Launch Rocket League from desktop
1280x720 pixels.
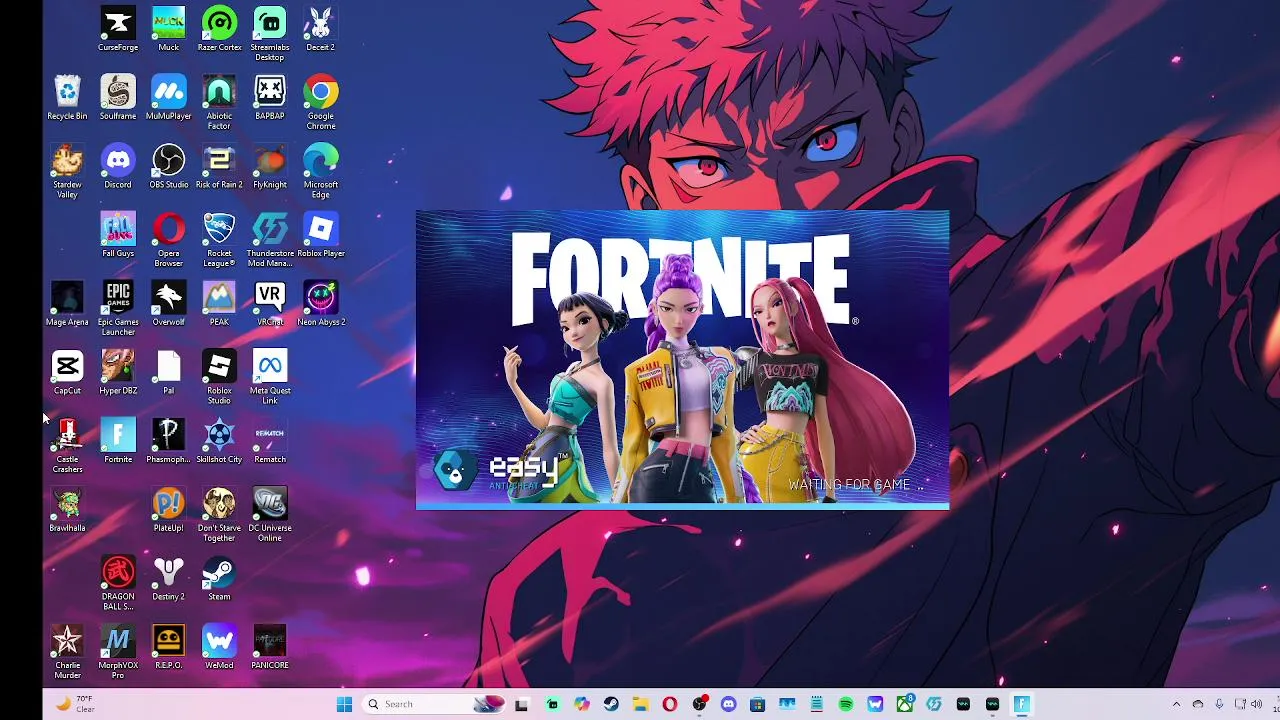[x=219, y=240]
